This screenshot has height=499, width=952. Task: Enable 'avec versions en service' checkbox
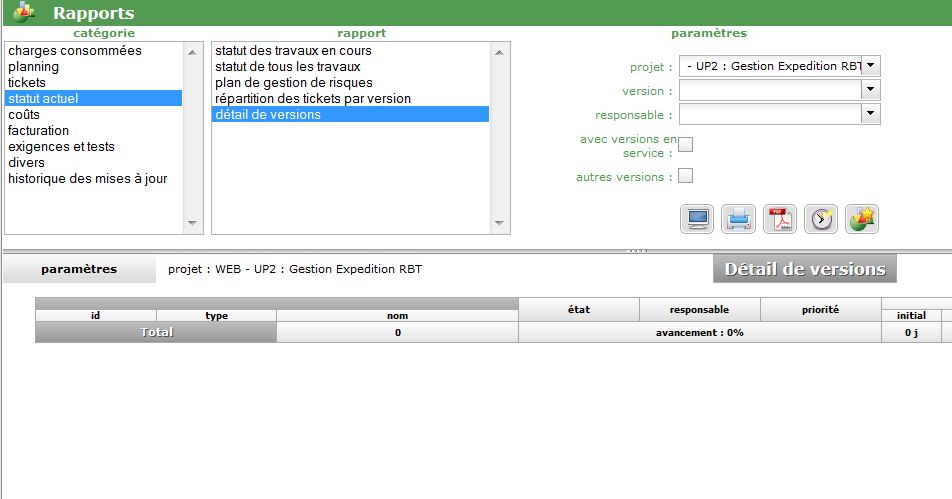685,145
